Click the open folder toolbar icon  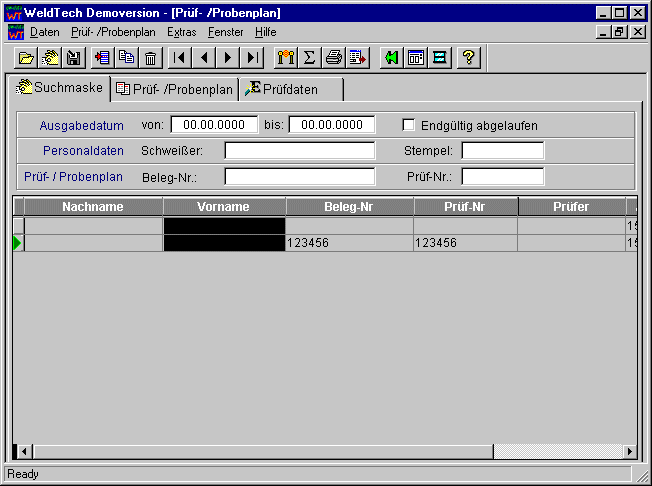[27, 58]
